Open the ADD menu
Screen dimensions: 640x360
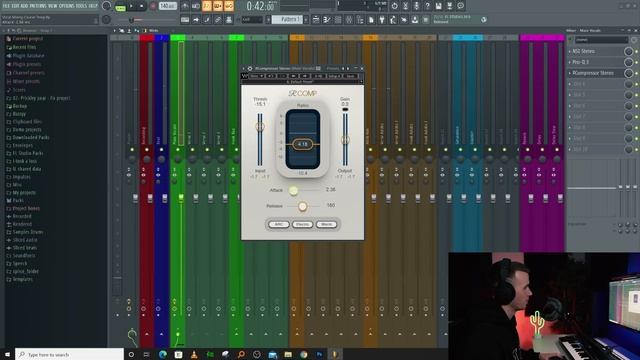coord(24,6)
